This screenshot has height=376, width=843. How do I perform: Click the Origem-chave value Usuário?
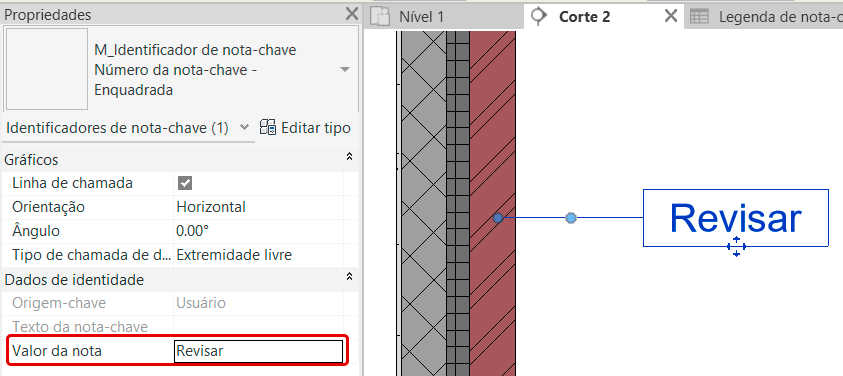[x=201, y=303]
